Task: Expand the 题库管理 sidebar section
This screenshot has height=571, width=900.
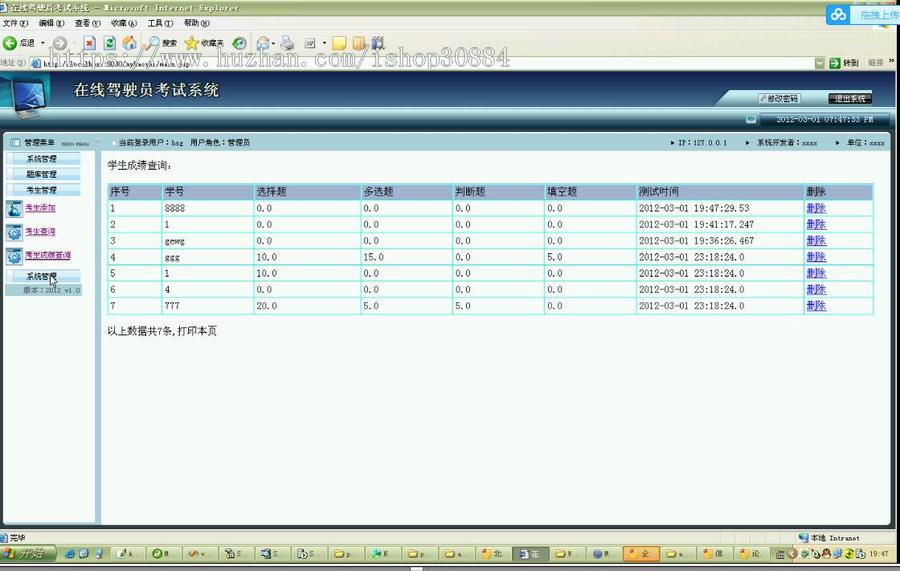Action: (42, 174)
